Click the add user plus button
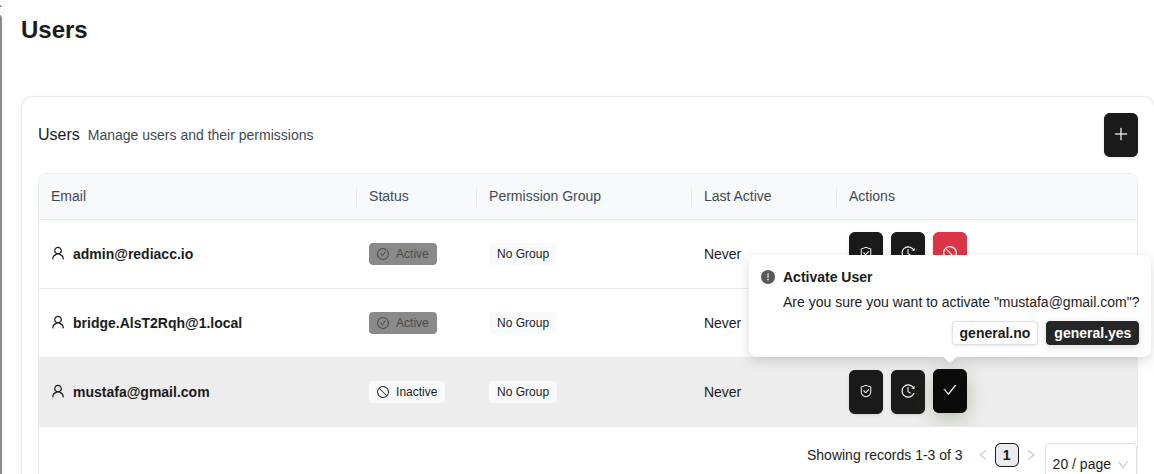 (x=1120, y=135)
